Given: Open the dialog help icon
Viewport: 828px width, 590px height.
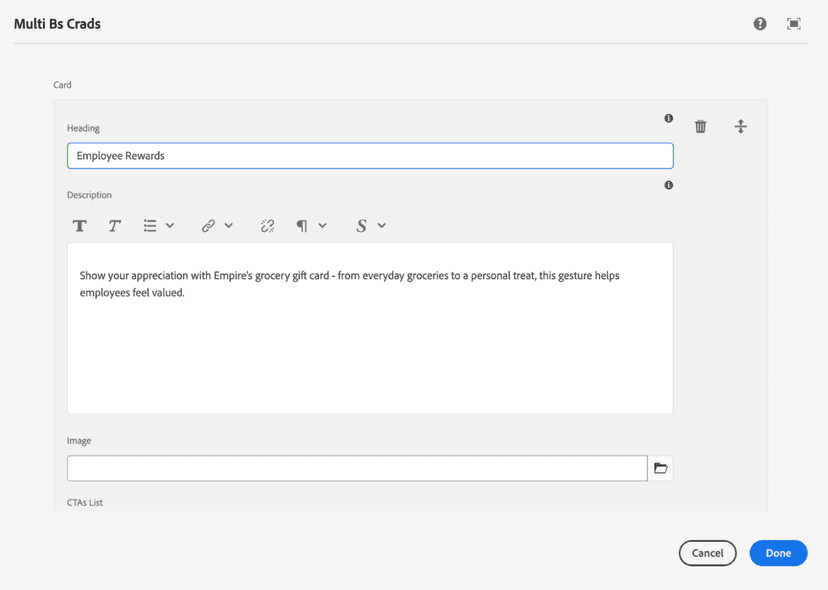Looking at the screenshot, I should tap(760, 24).
